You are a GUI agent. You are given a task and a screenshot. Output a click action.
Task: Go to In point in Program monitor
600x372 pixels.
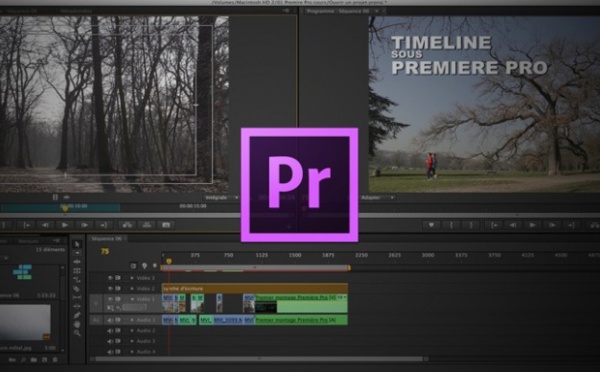(494, 225)
